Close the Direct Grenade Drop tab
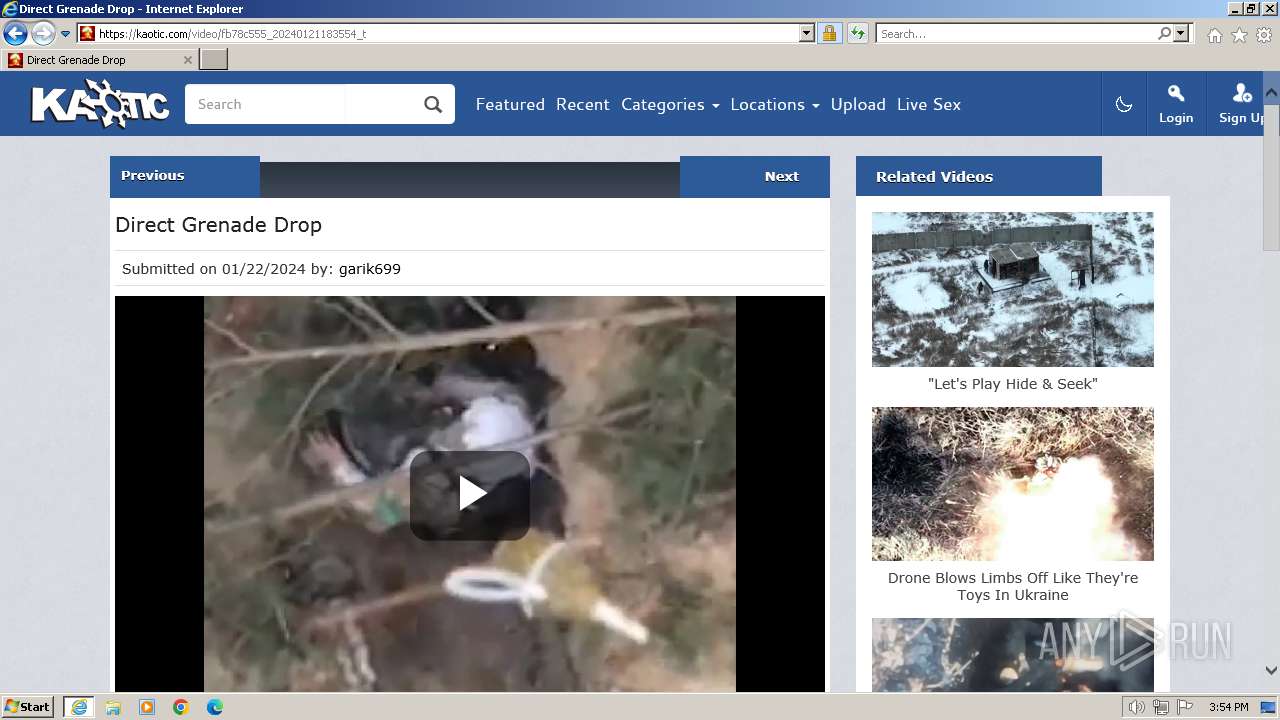Viewport: 1280px width, 720px height. tap(187, 60)
